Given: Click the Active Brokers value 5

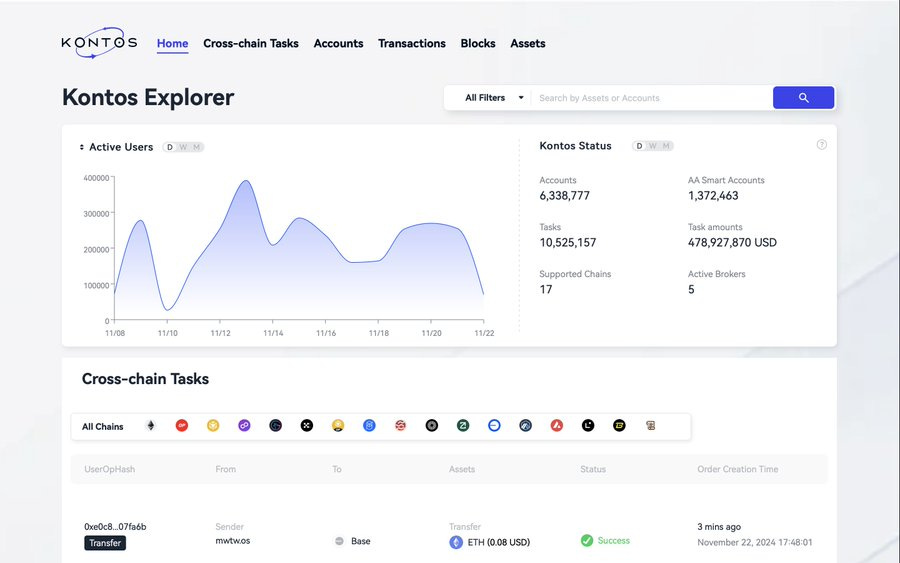Looking at the screenshot, I should pyautogui.click(x=691, y=290).
